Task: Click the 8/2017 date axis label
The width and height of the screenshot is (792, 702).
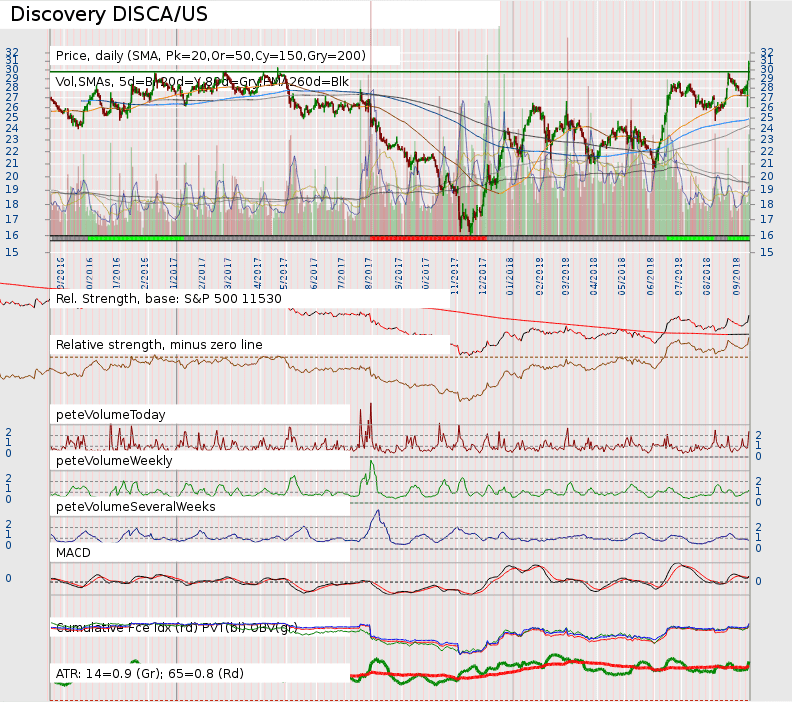Action: 368,273
